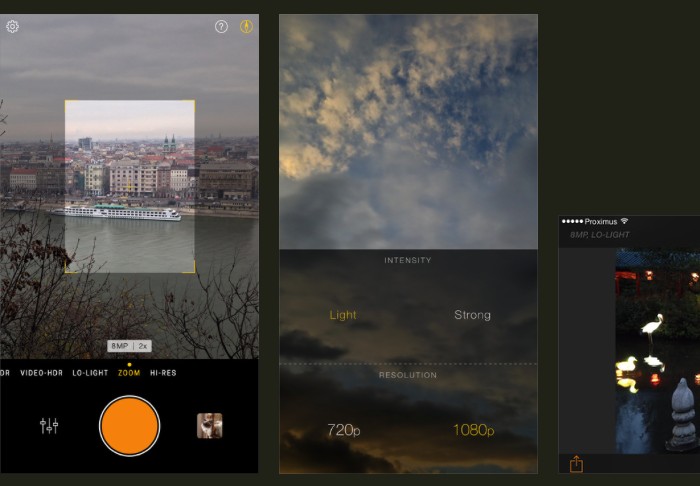Switch to VIDEO-HDR mode
The width and height of the screenshot is (700, 486).
point(41,373)
